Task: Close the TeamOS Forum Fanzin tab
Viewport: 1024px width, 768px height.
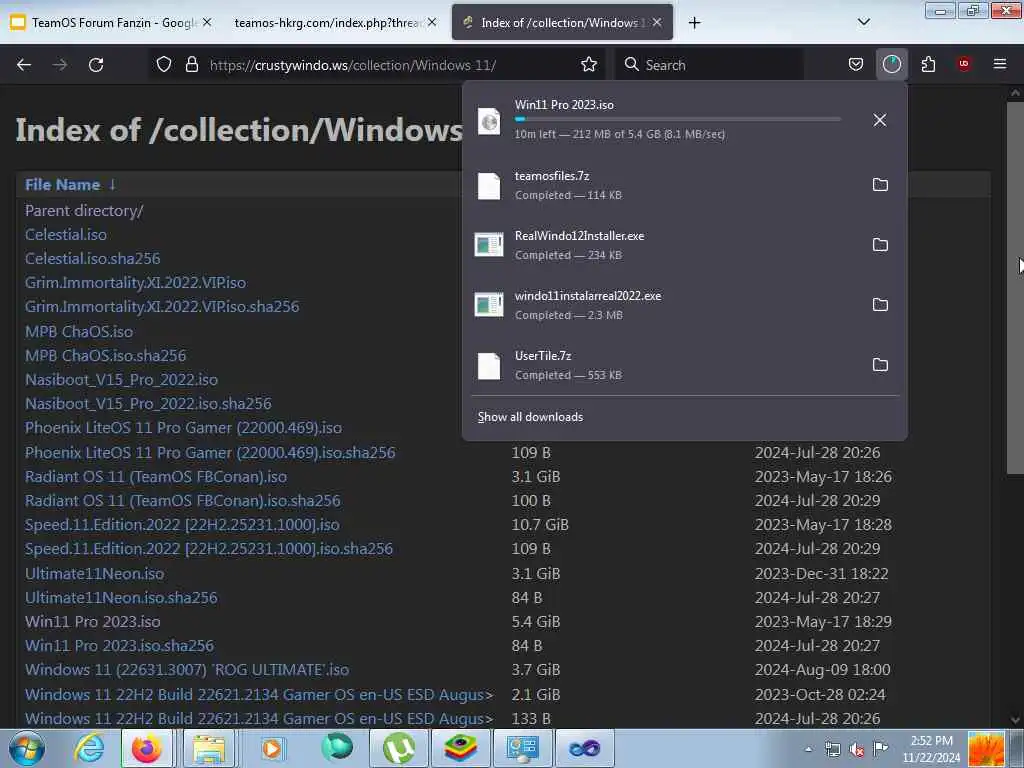Action: click(207, 23)
